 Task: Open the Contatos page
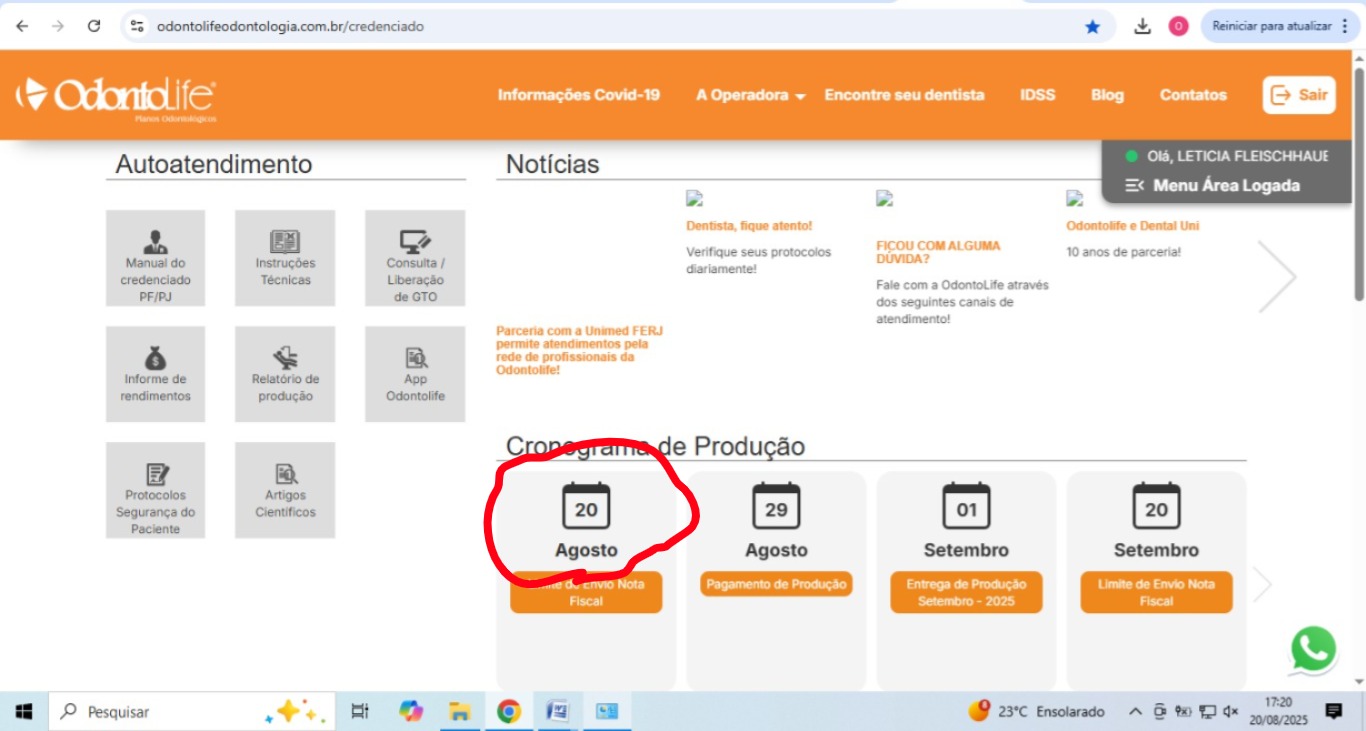[x=1193, y=96]
